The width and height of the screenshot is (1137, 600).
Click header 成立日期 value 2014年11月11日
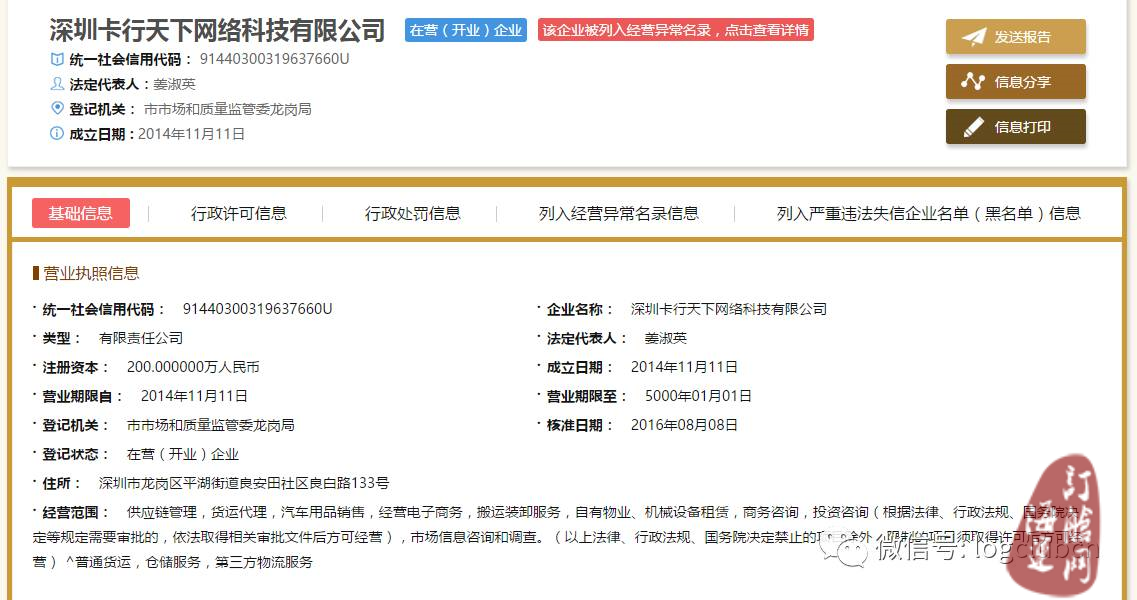(x=191, y=133)
